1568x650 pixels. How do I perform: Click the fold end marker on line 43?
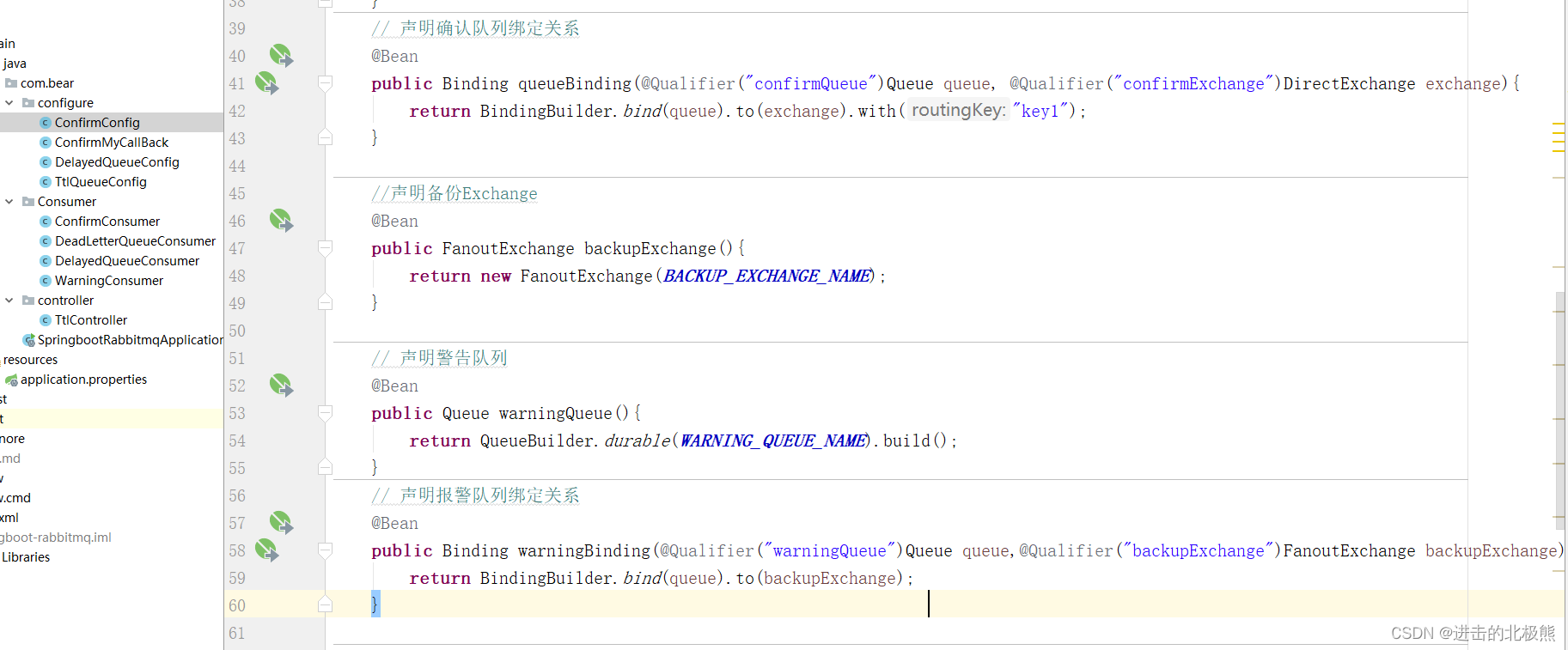[x=325, y=137]
